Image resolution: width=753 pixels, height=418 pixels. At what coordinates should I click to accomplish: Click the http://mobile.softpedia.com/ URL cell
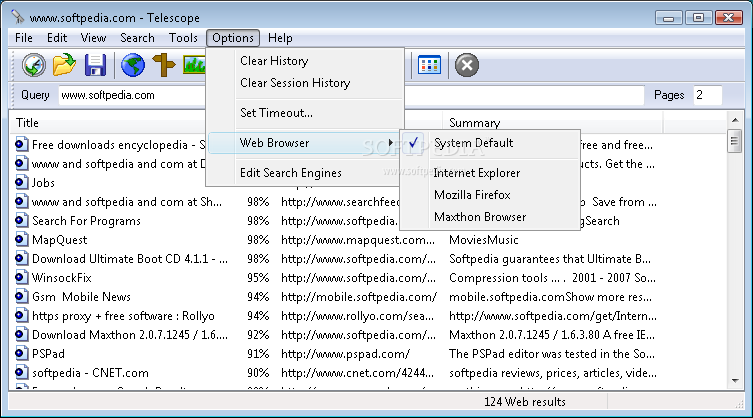(359, 296)
